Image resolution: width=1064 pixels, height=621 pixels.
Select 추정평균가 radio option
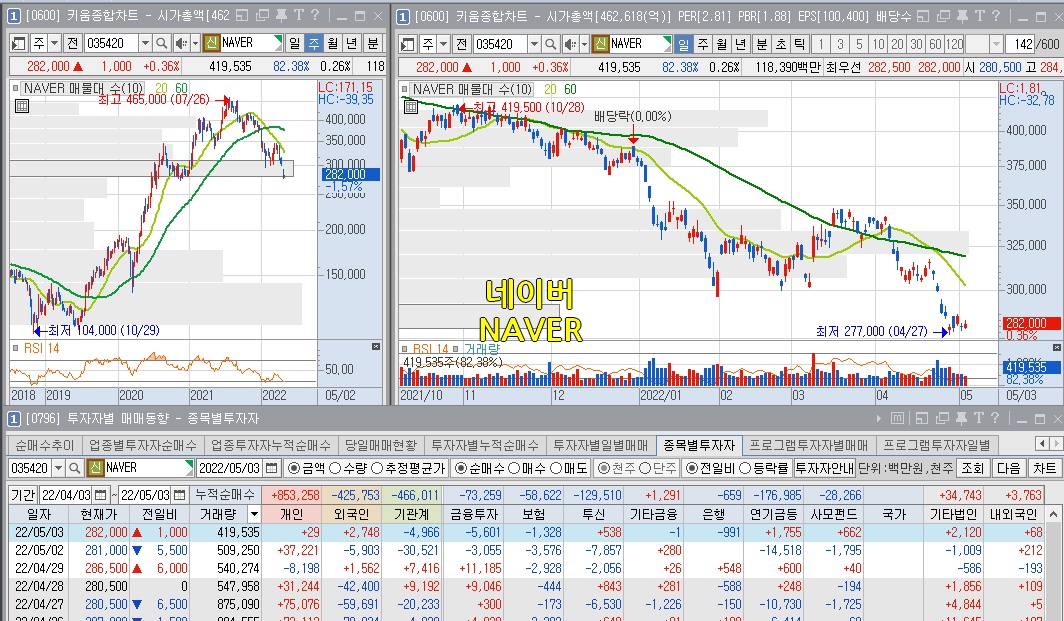pos(377,468)
